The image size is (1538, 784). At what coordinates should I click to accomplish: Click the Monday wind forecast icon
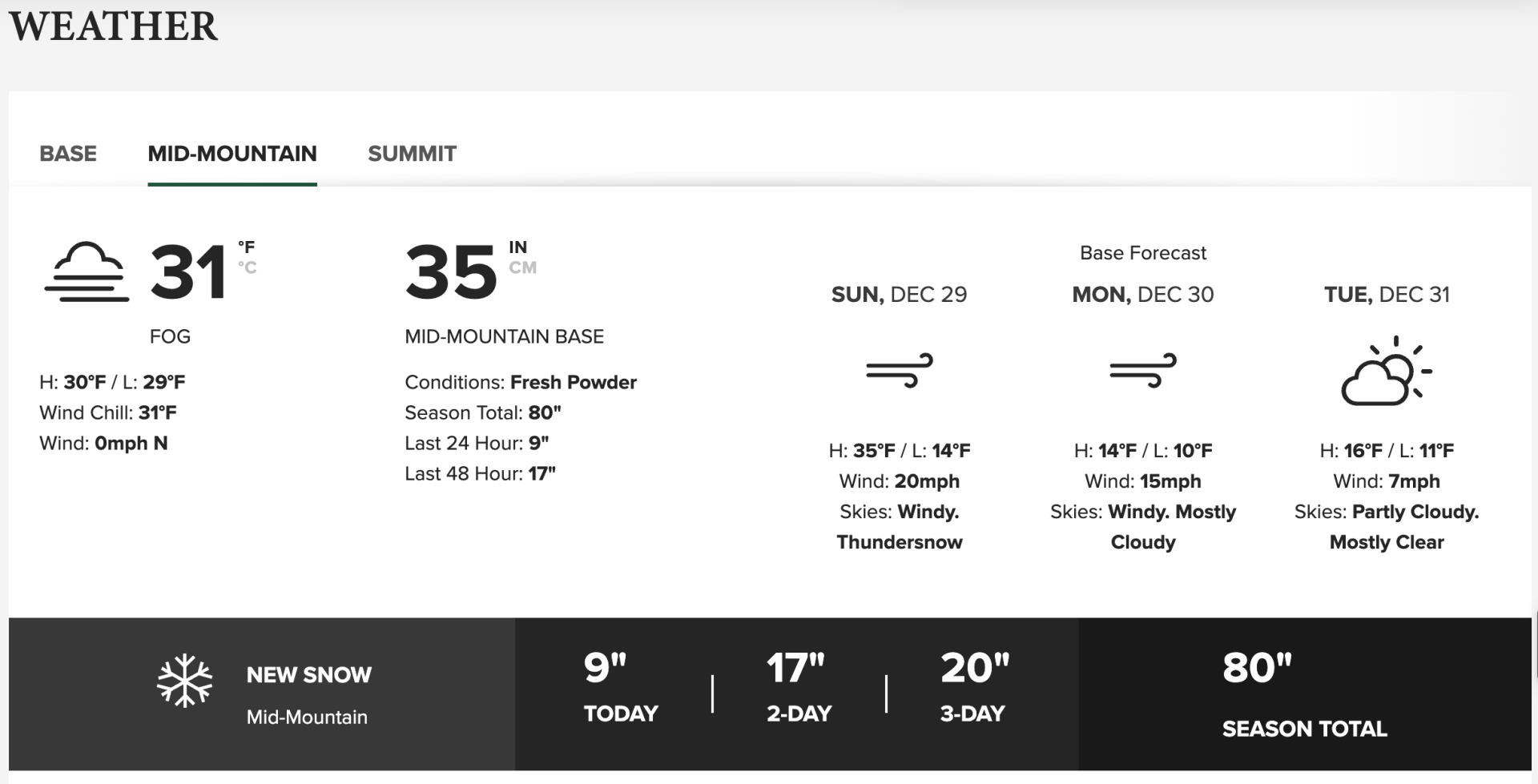coord(1143,370)
